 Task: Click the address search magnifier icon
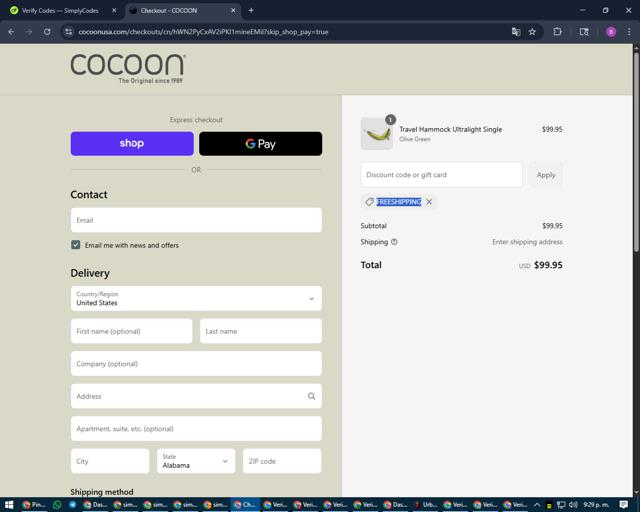click(311, 396)
